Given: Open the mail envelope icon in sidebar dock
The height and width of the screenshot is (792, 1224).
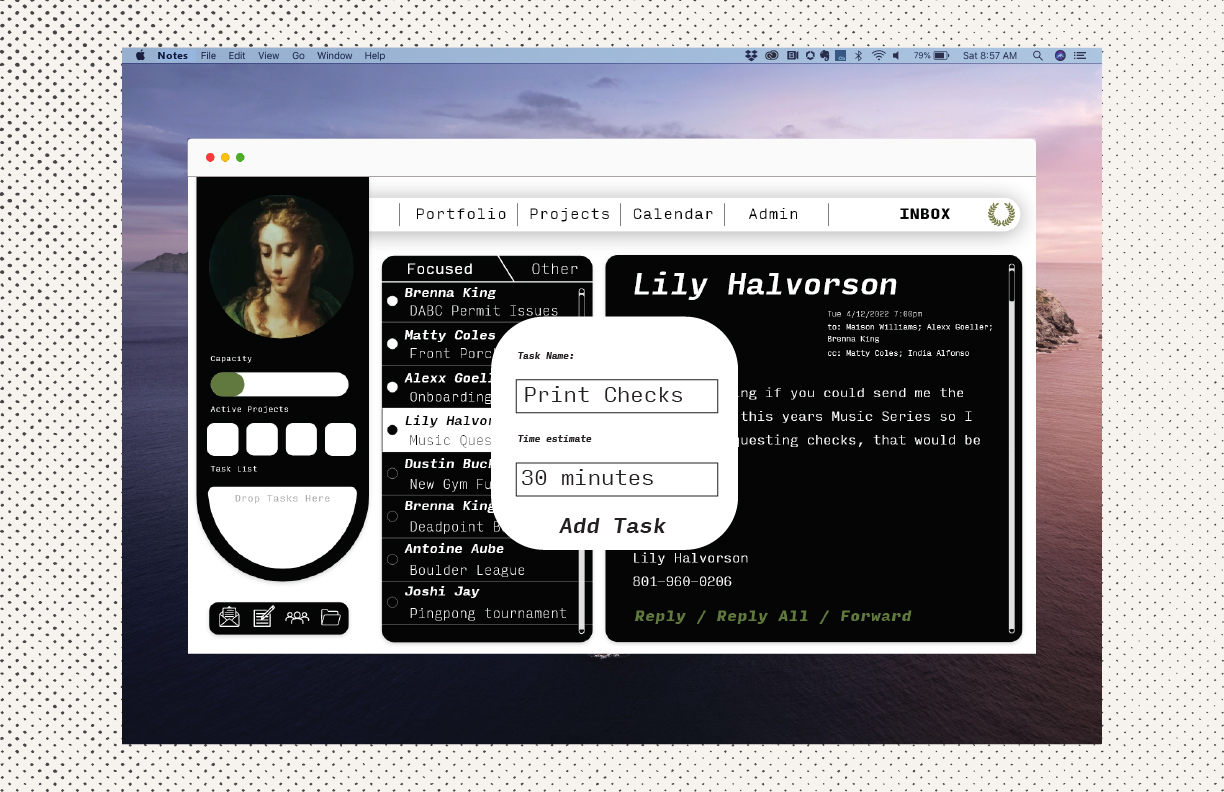Looking at the screenshot, I should point(229,617).
